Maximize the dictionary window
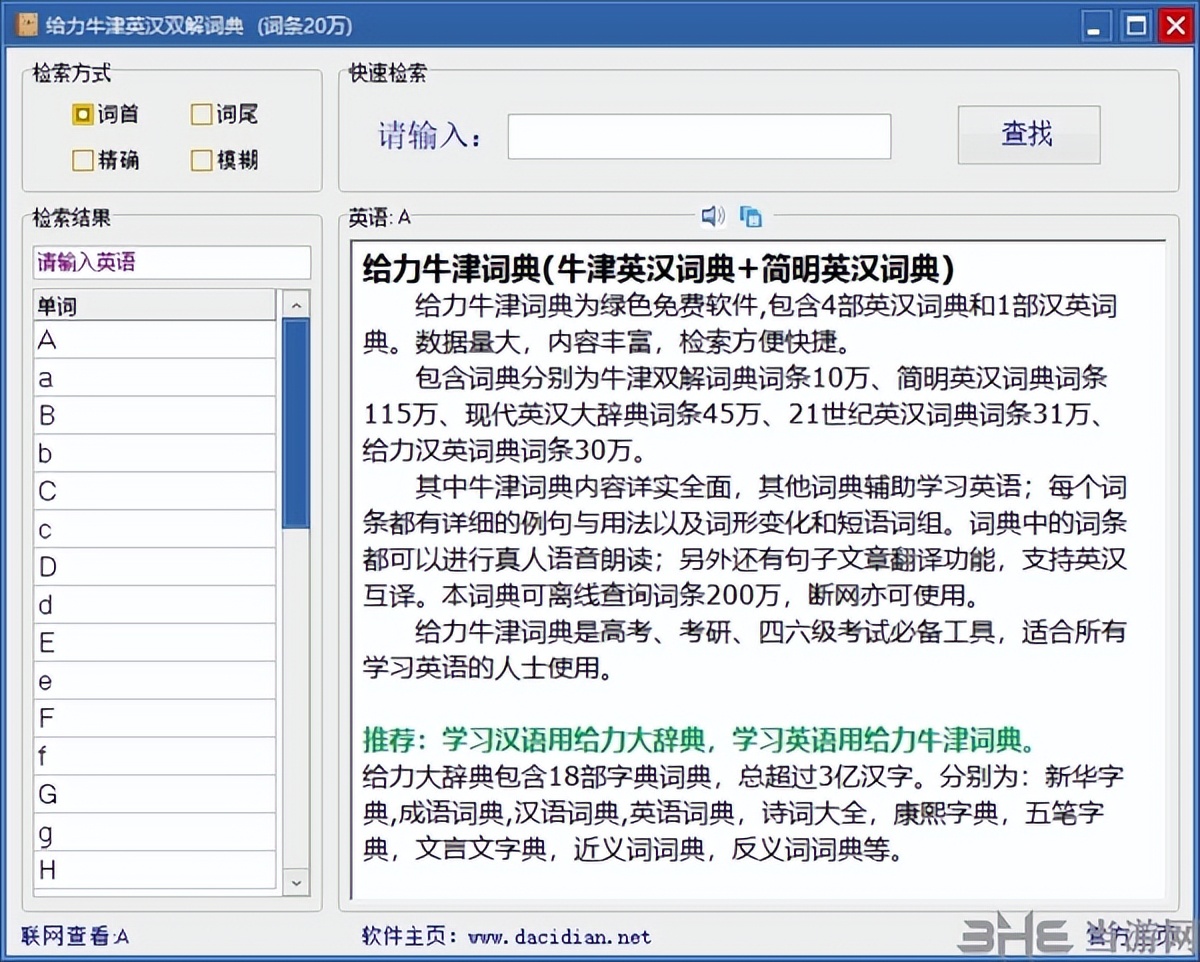Viewport: 1200px width, 962px height. (1137, 26)
